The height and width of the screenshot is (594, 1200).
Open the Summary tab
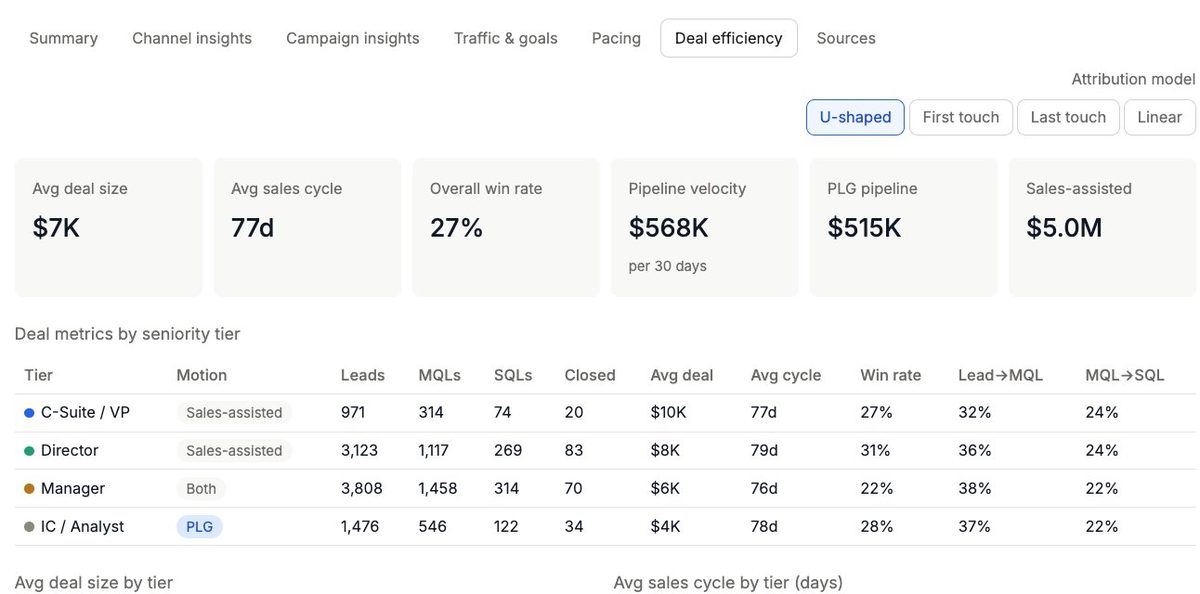pos(63,38)
